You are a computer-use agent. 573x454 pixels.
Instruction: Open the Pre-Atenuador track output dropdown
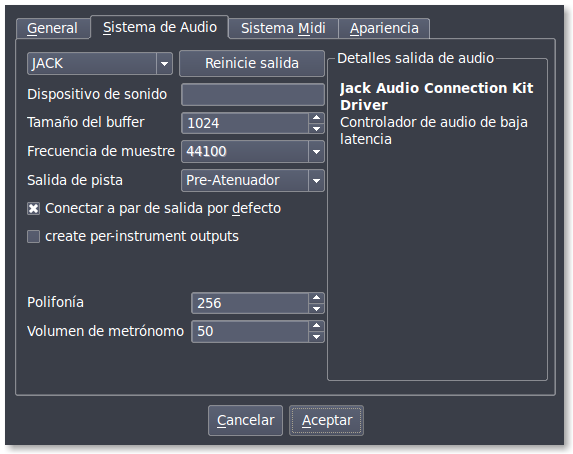click(253, 180)
